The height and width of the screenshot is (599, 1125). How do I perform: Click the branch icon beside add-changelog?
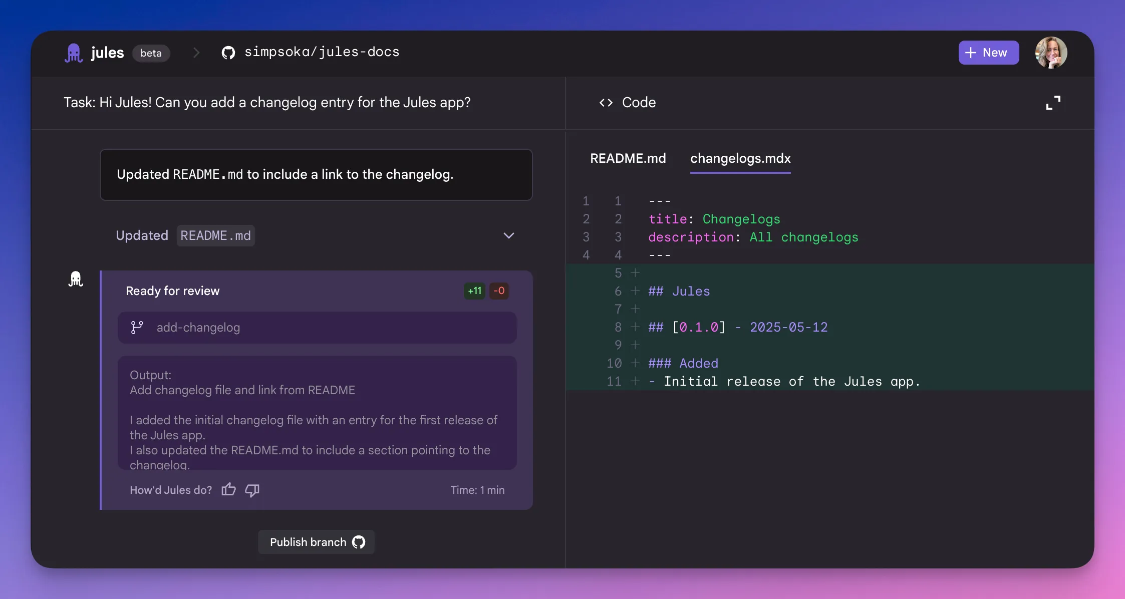[135, 328]
